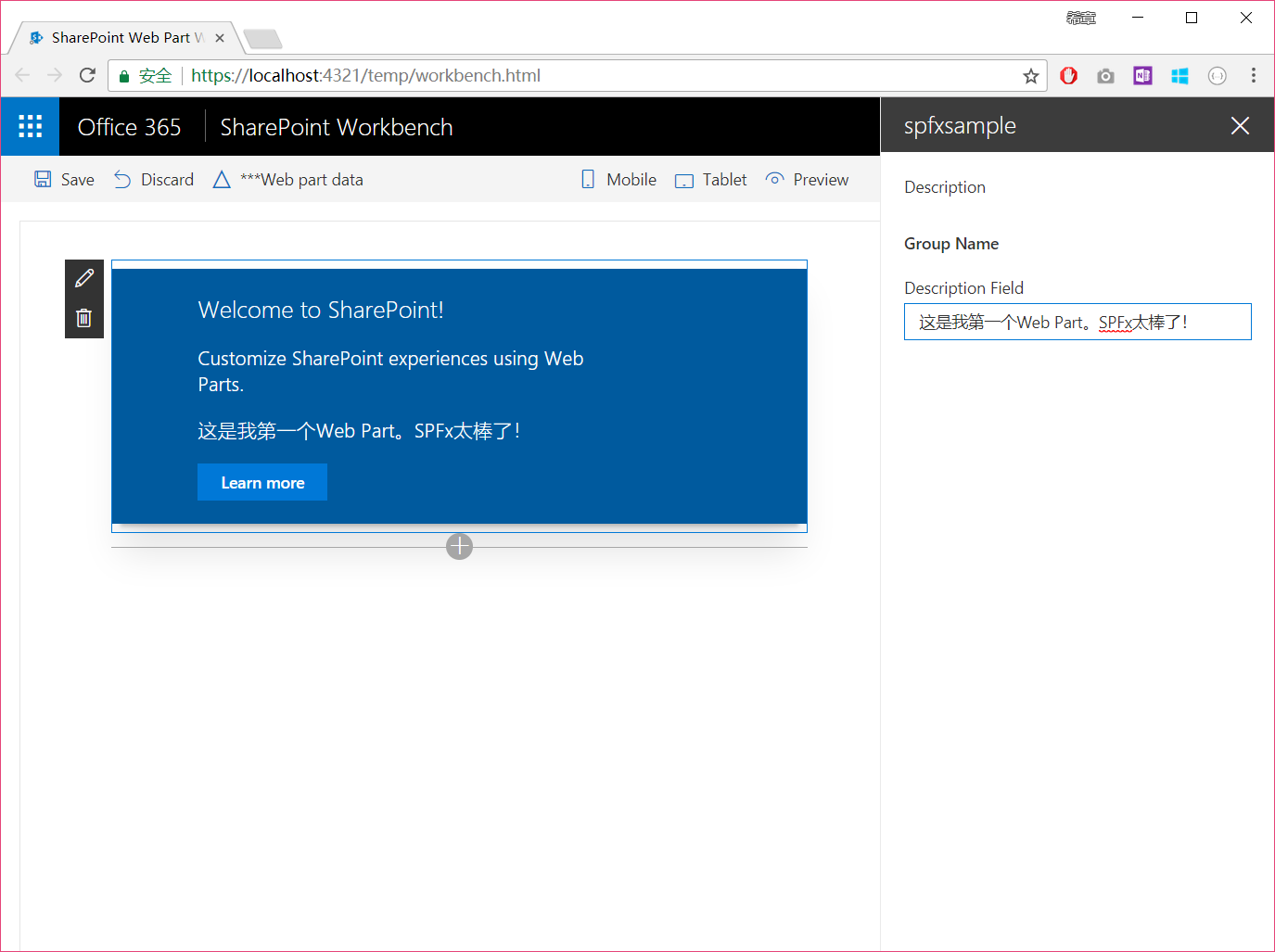This screenshot has height=952, width=1275.
Task: Click the OneNote clipper extension icon
Action: click(1142, 75)
